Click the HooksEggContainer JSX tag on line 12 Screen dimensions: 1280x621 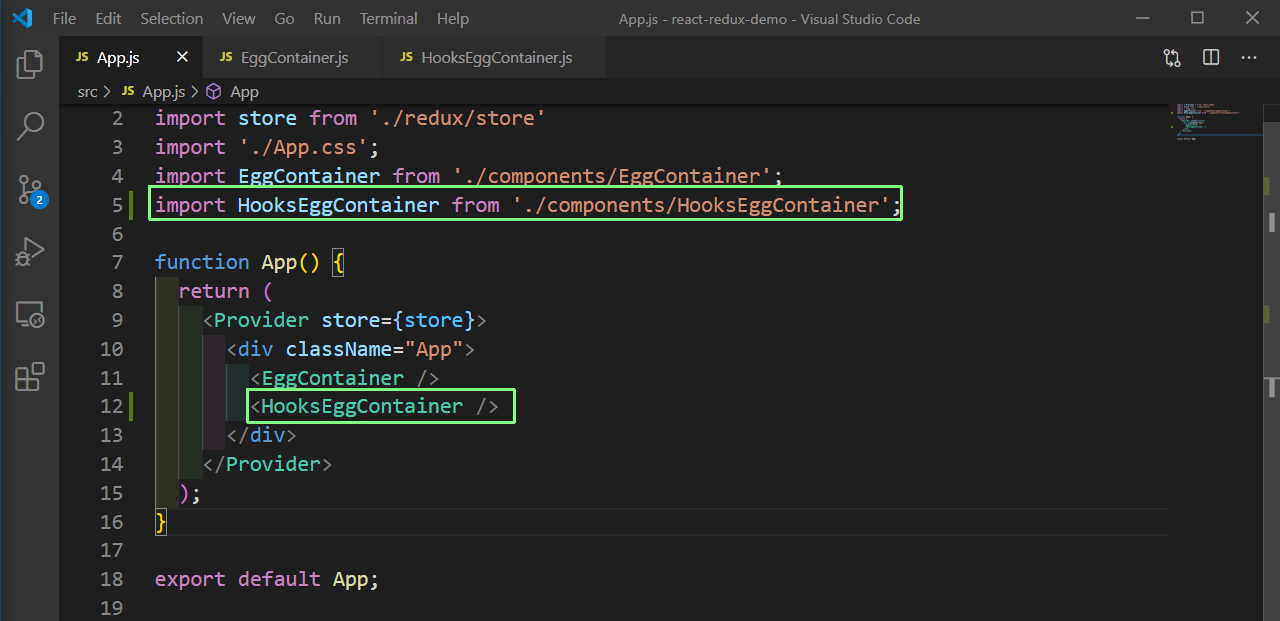374,406
